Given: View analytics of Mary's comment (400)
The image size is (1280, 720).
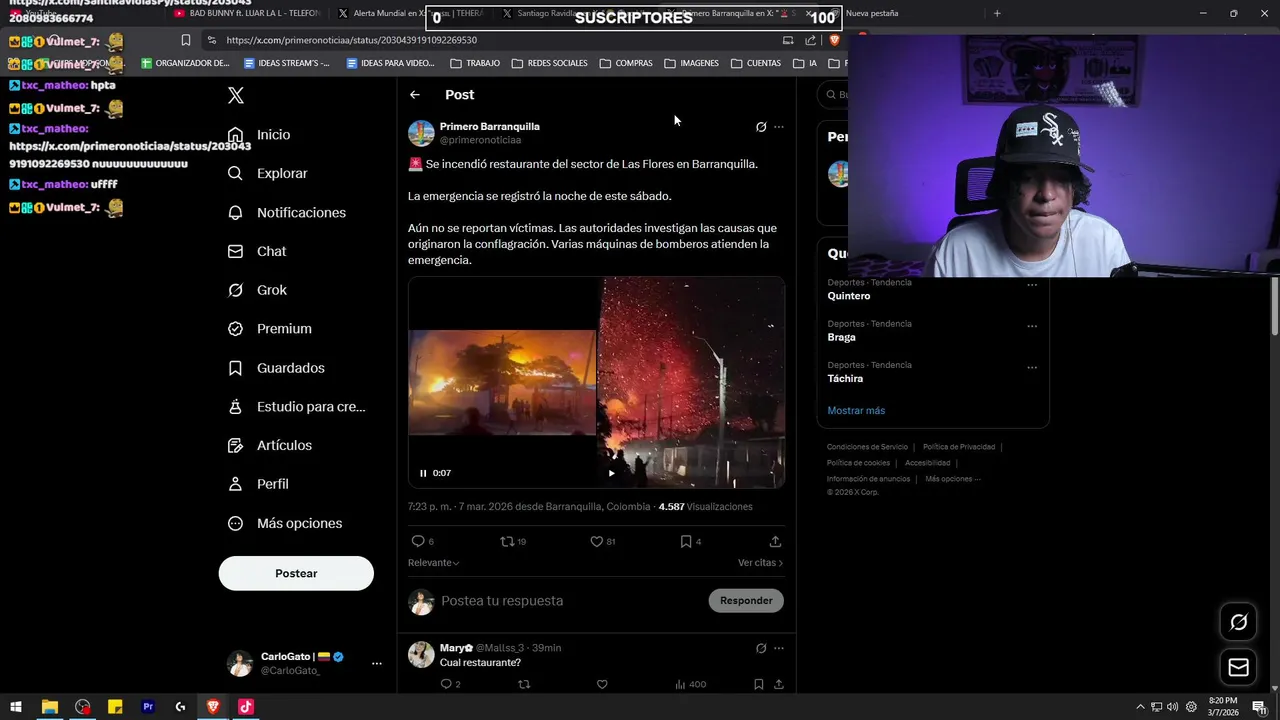Looking at the screenshot, I should coord(690,685).
